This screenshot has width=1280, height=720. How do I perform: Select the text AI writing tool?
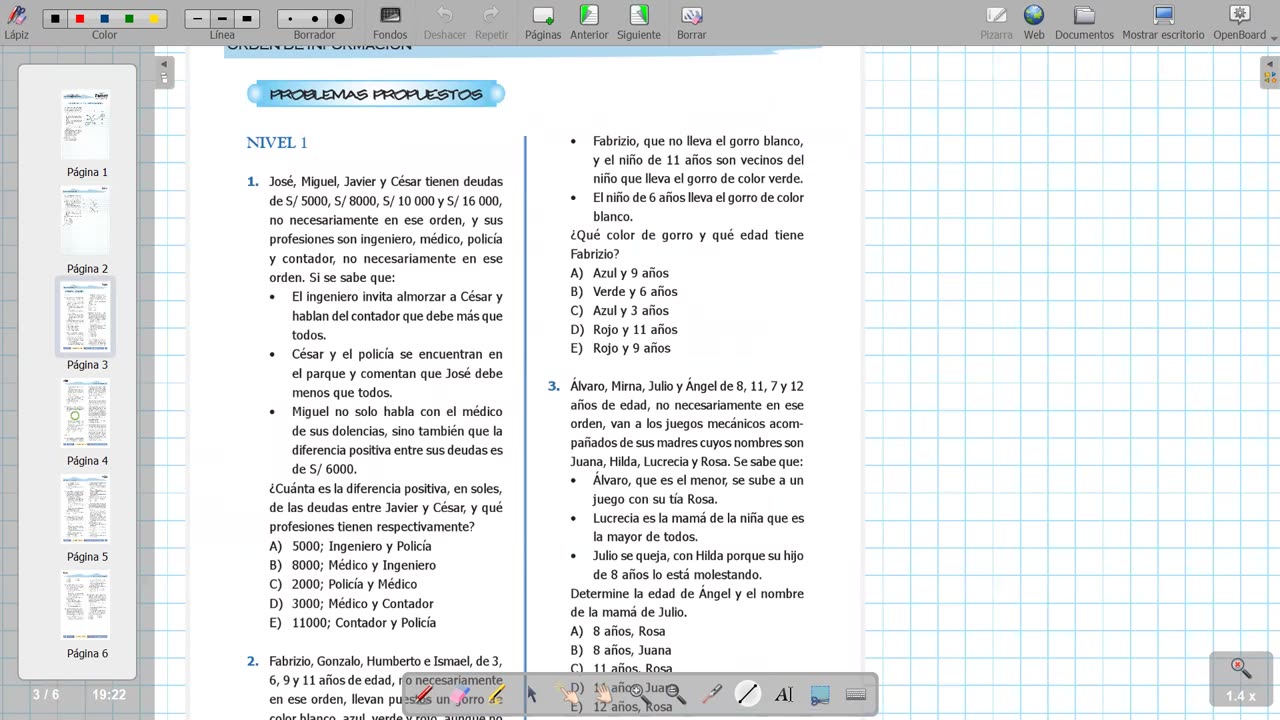point(784,694)
